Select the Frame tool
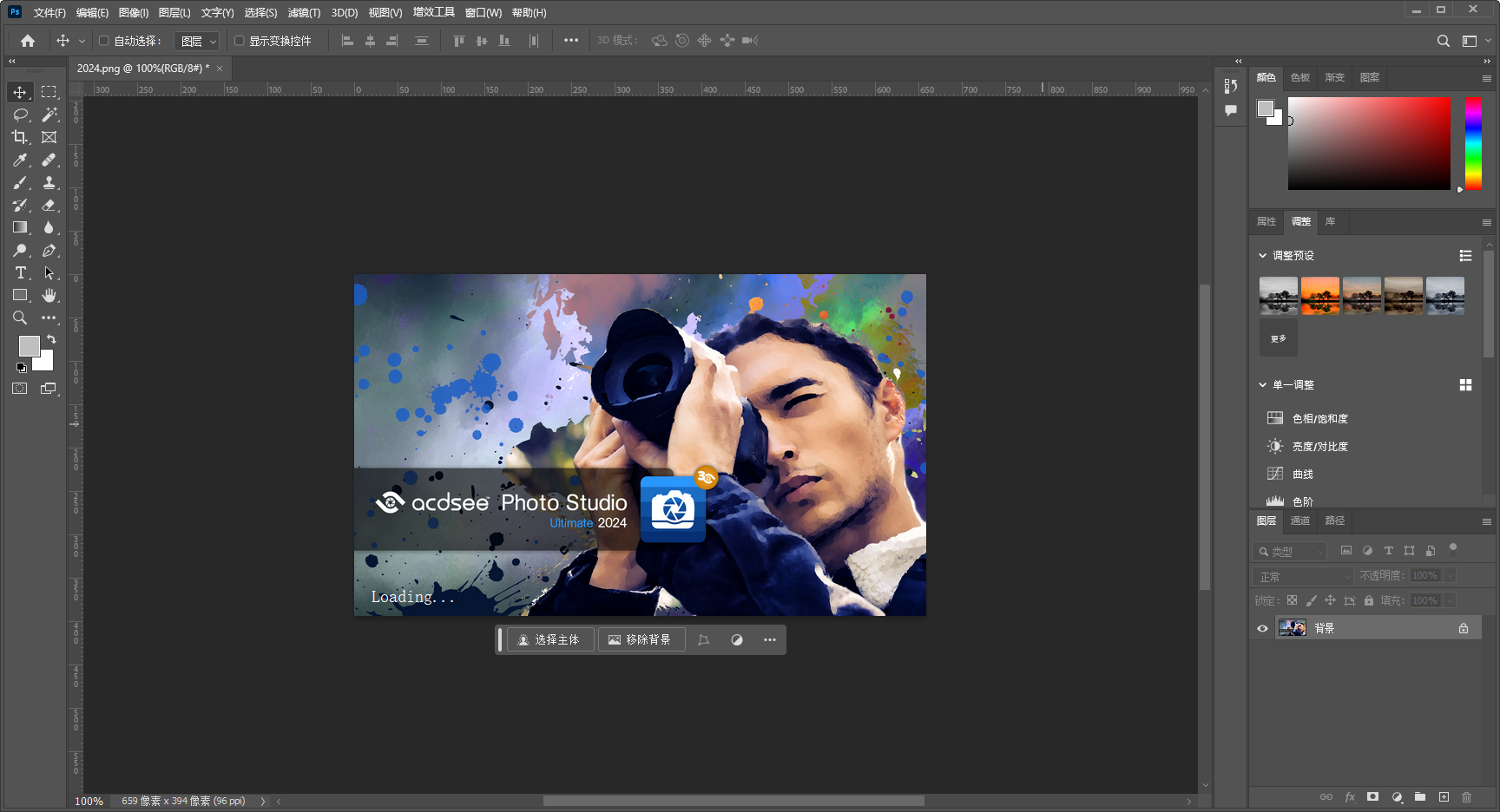Image resolution: width=1500 pixels, height=812 pixels. (x=49, y=137)
